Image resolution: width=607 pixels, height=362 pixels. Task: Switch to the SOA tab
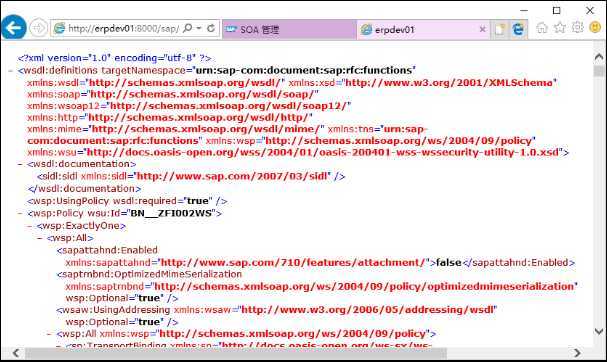tap(289, 29)
